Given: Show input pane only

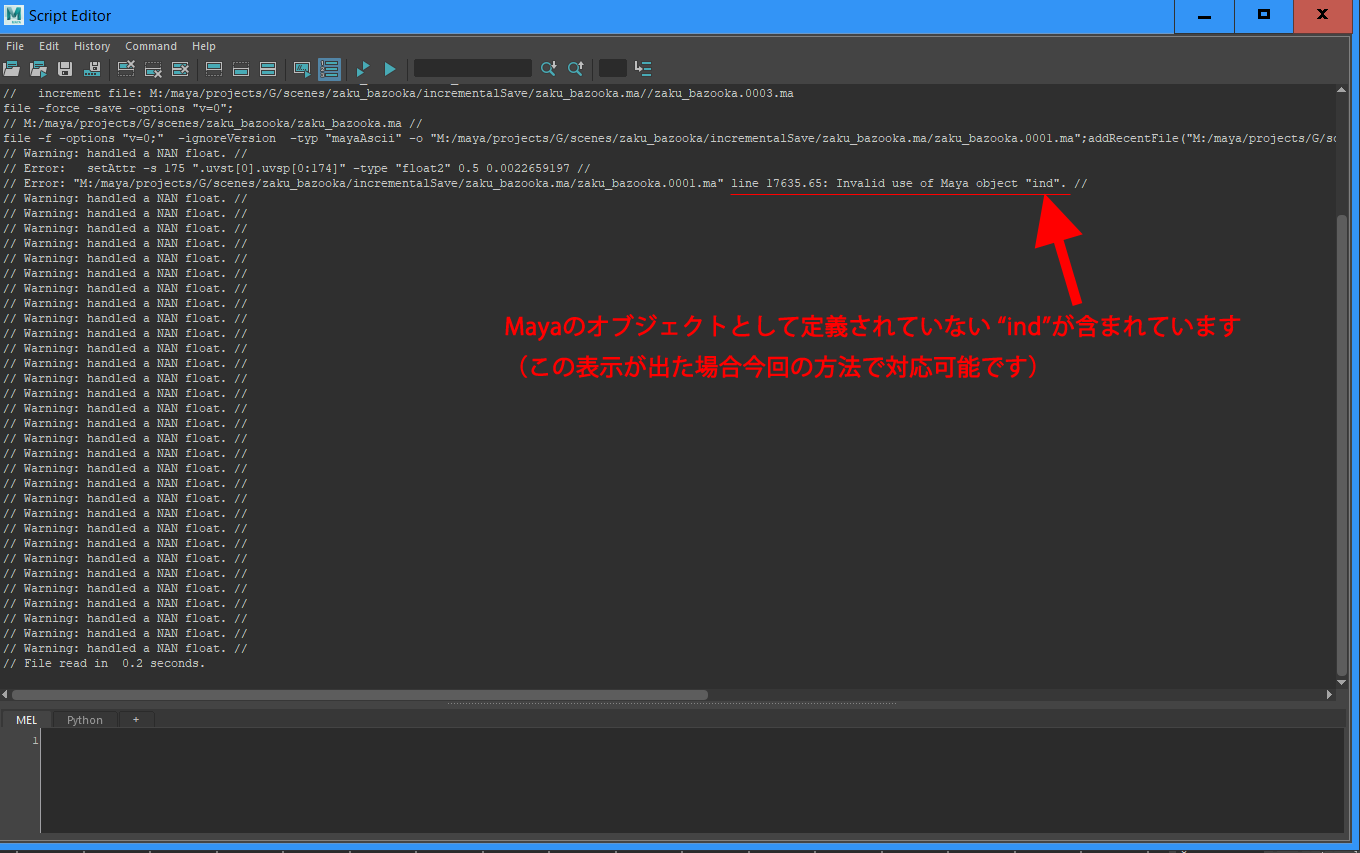Looking at the screenshot, I should 241,69.
